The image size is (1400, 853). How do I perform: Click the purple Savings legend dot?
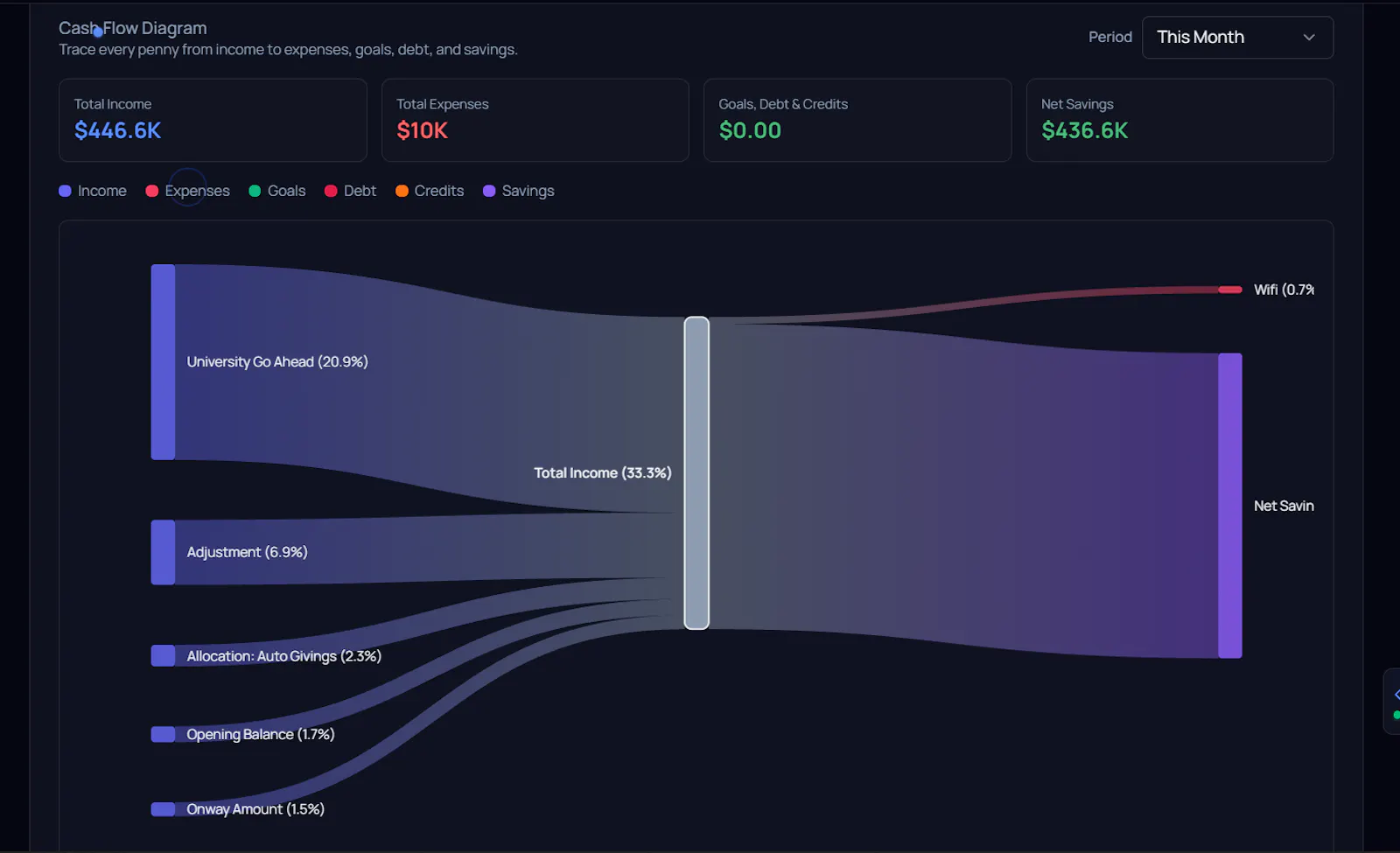click(489, 191)
